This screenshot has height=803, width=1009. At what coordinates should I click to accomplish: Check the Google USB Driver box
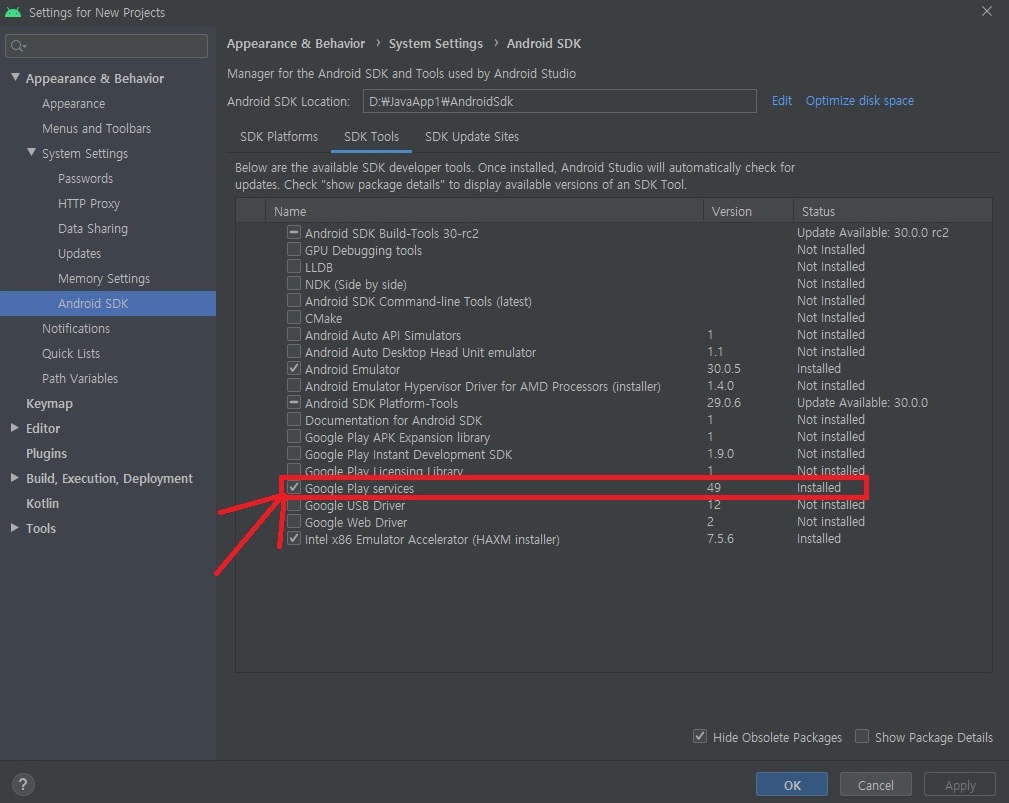click(x=293, y=505)
